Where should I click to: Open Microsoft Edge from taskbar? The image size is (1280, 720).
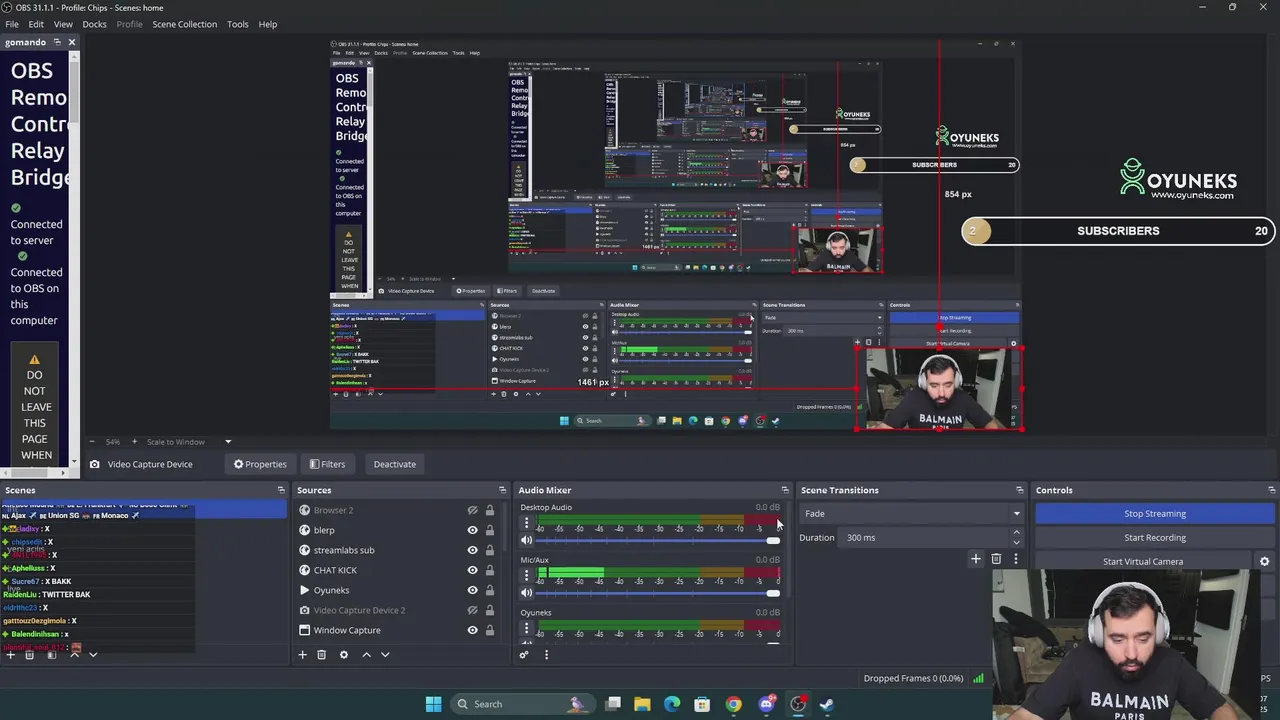tap(672, 704)
